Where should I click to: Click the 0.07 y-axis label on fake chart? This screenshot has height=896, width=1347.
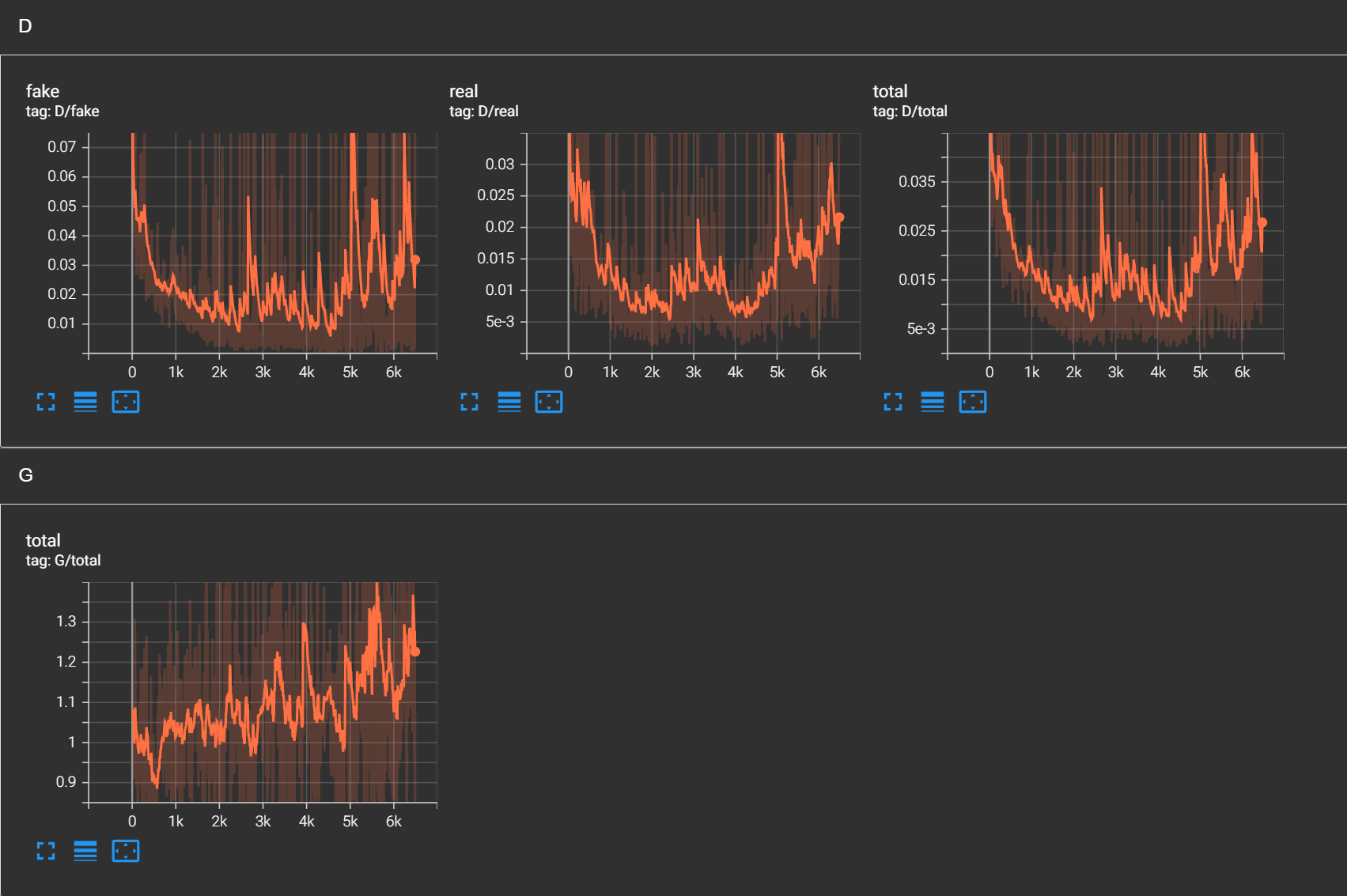pos(62,147)
